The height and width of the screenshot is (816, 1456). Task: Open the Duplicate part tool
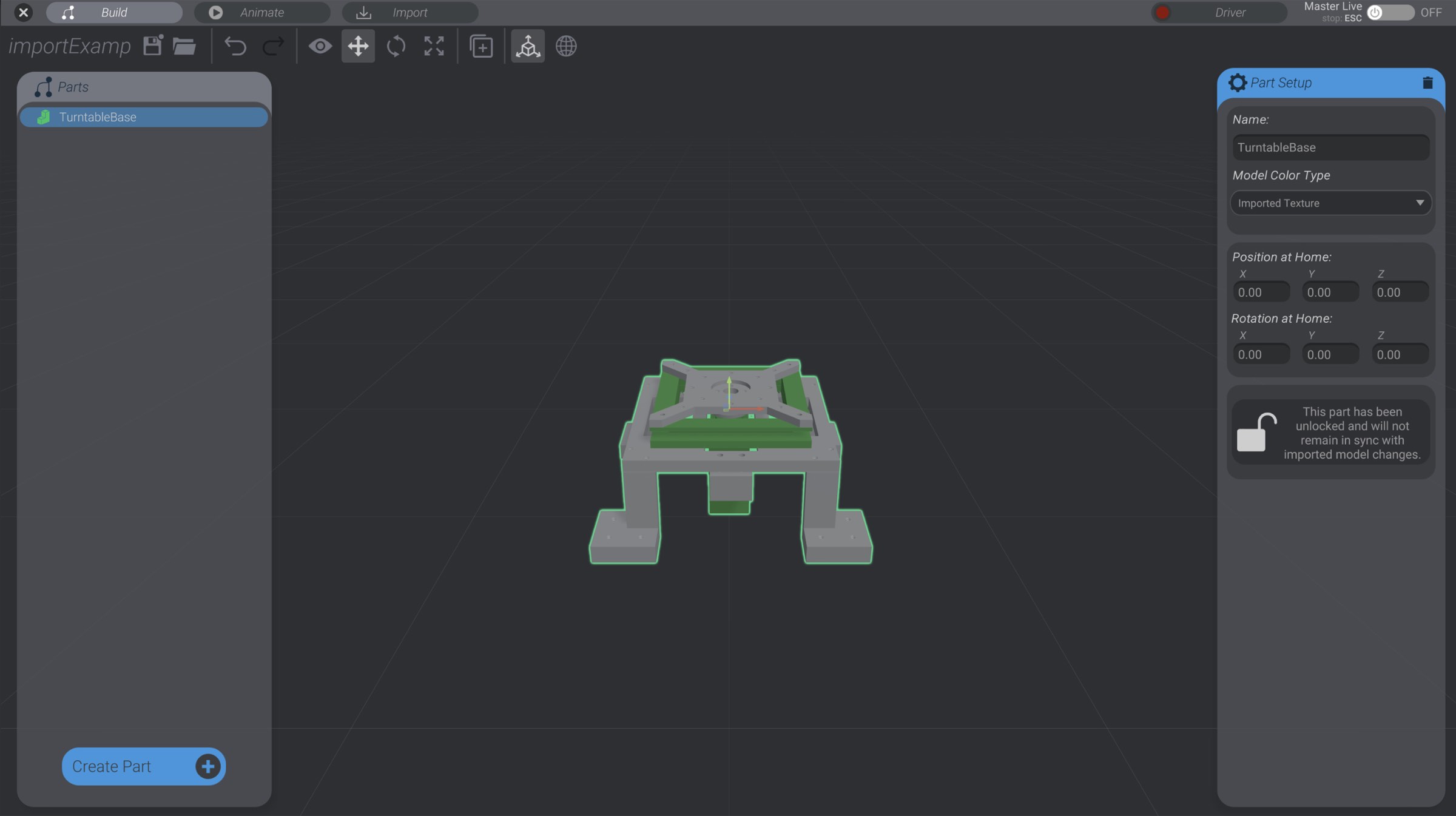[x=480, y=46]
